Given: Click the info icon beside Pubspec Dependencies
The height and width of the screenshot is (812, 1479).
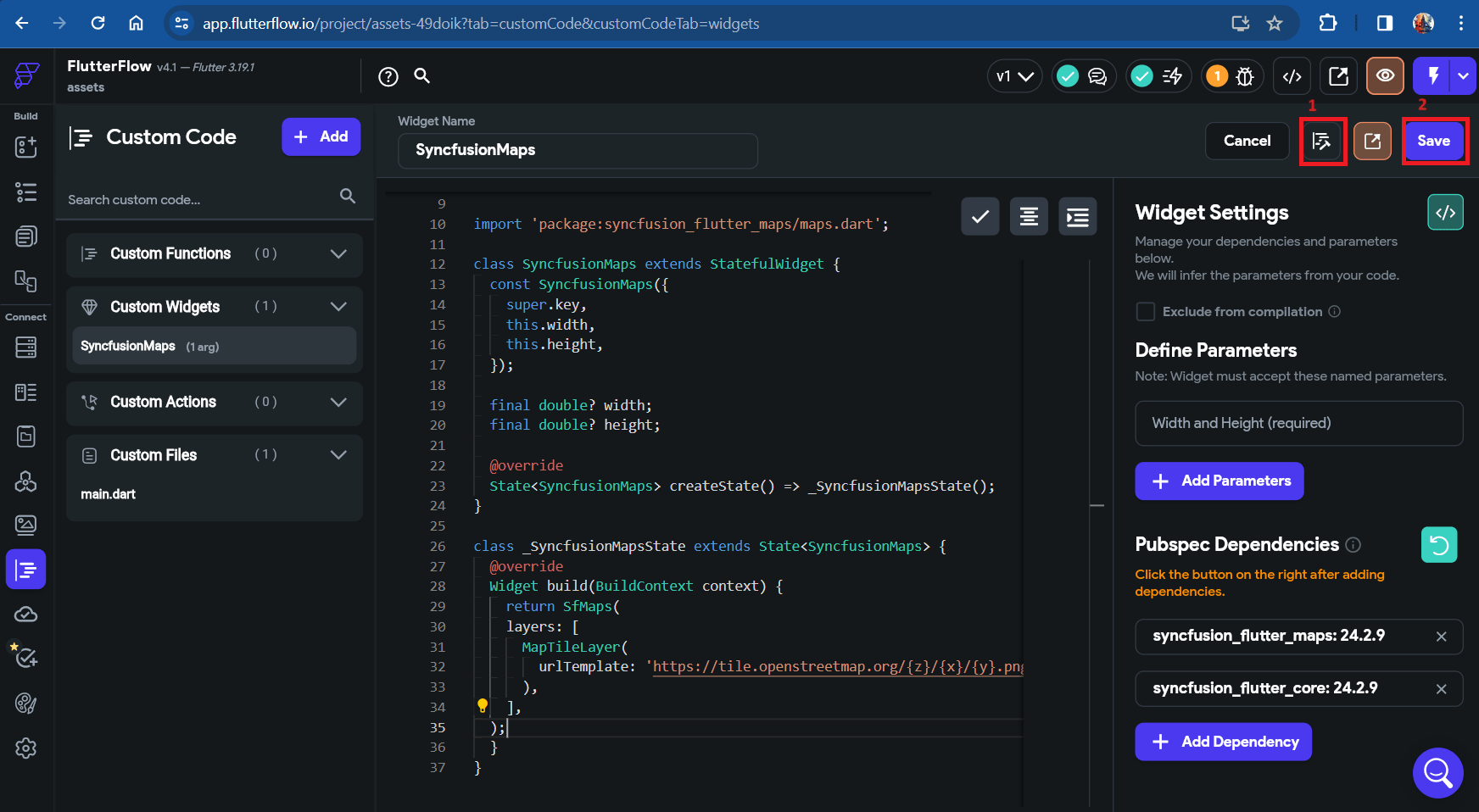Looking at the screenshot, I should click(1353, 545).
